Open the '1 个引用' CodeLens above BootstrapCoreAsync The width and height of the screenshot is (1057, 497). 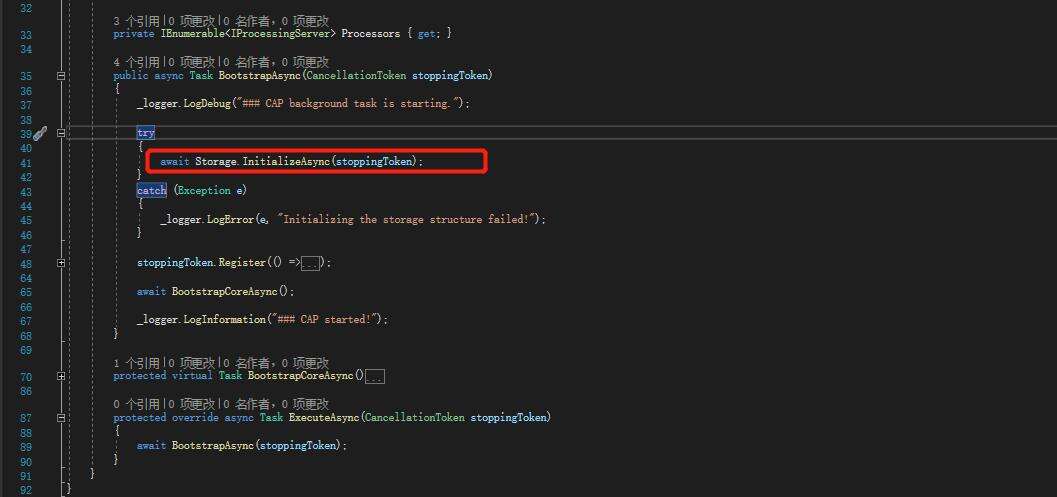tap(137, 363)
